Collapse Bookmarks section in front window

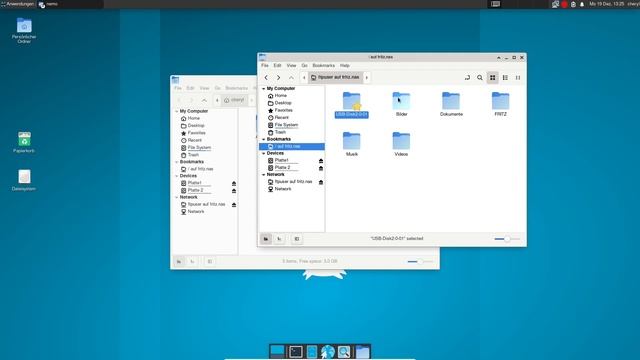[x=264, y=139]
